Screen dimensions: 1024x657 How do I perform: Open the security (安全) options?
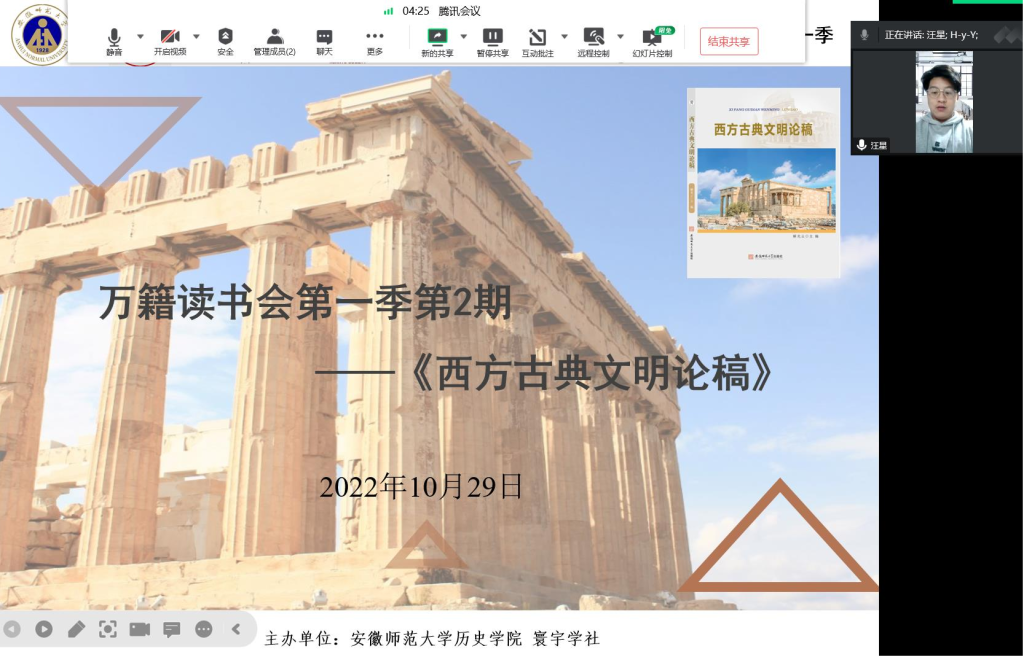225,41
